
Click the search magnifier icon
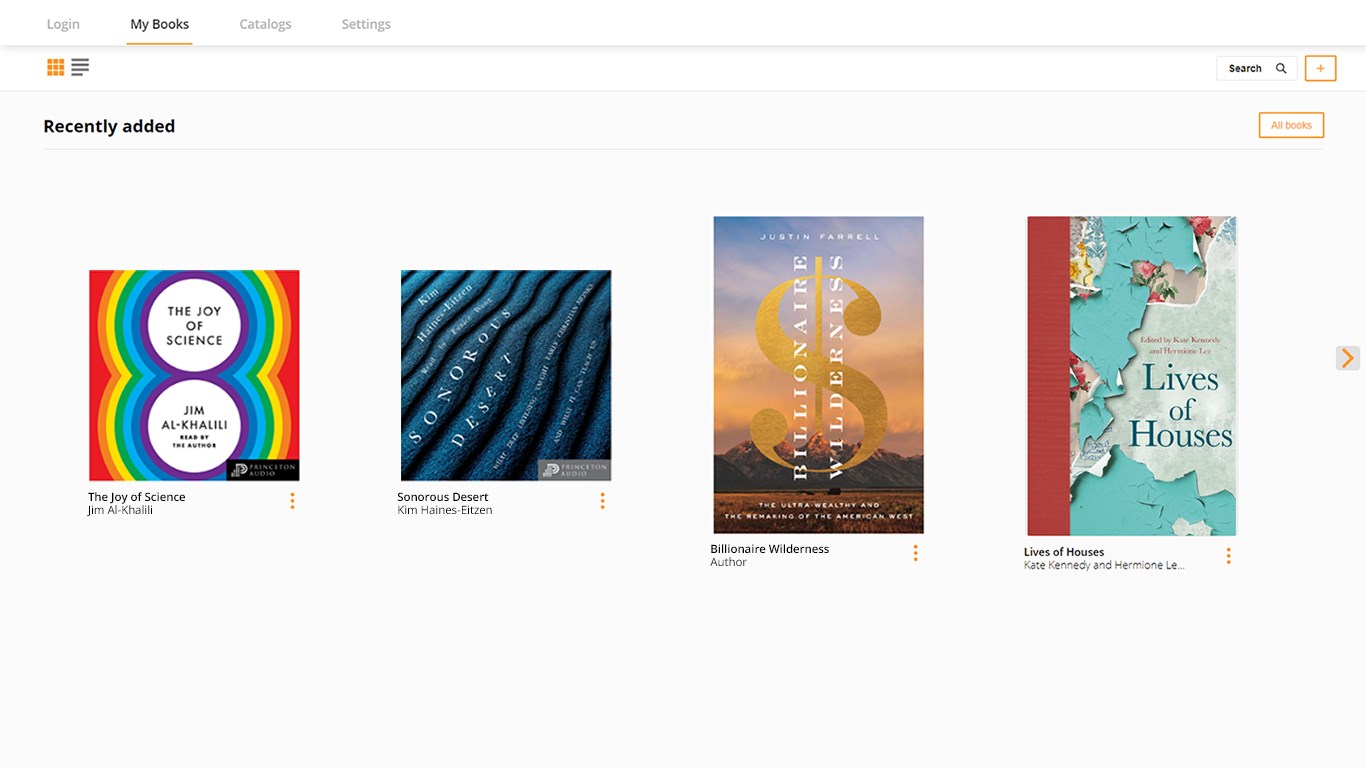pyautogui.click(x=1281, y=68)
